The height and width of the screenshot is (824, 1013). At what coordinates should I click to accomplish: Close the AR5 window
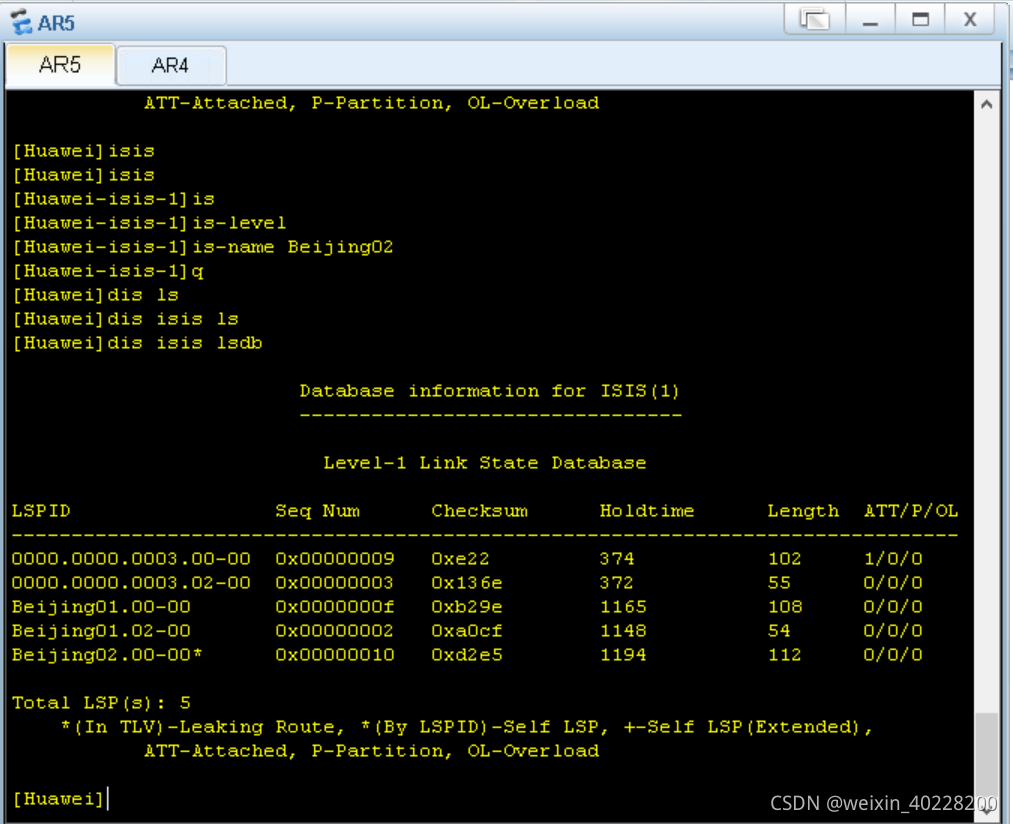pos(970,19)
